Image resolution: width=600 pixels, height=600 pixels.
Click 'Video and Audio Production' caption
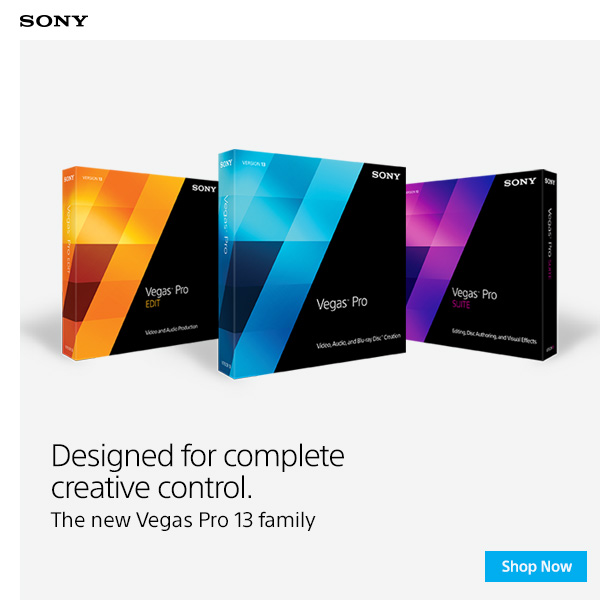pyautogui.click(x=171, y=329)
